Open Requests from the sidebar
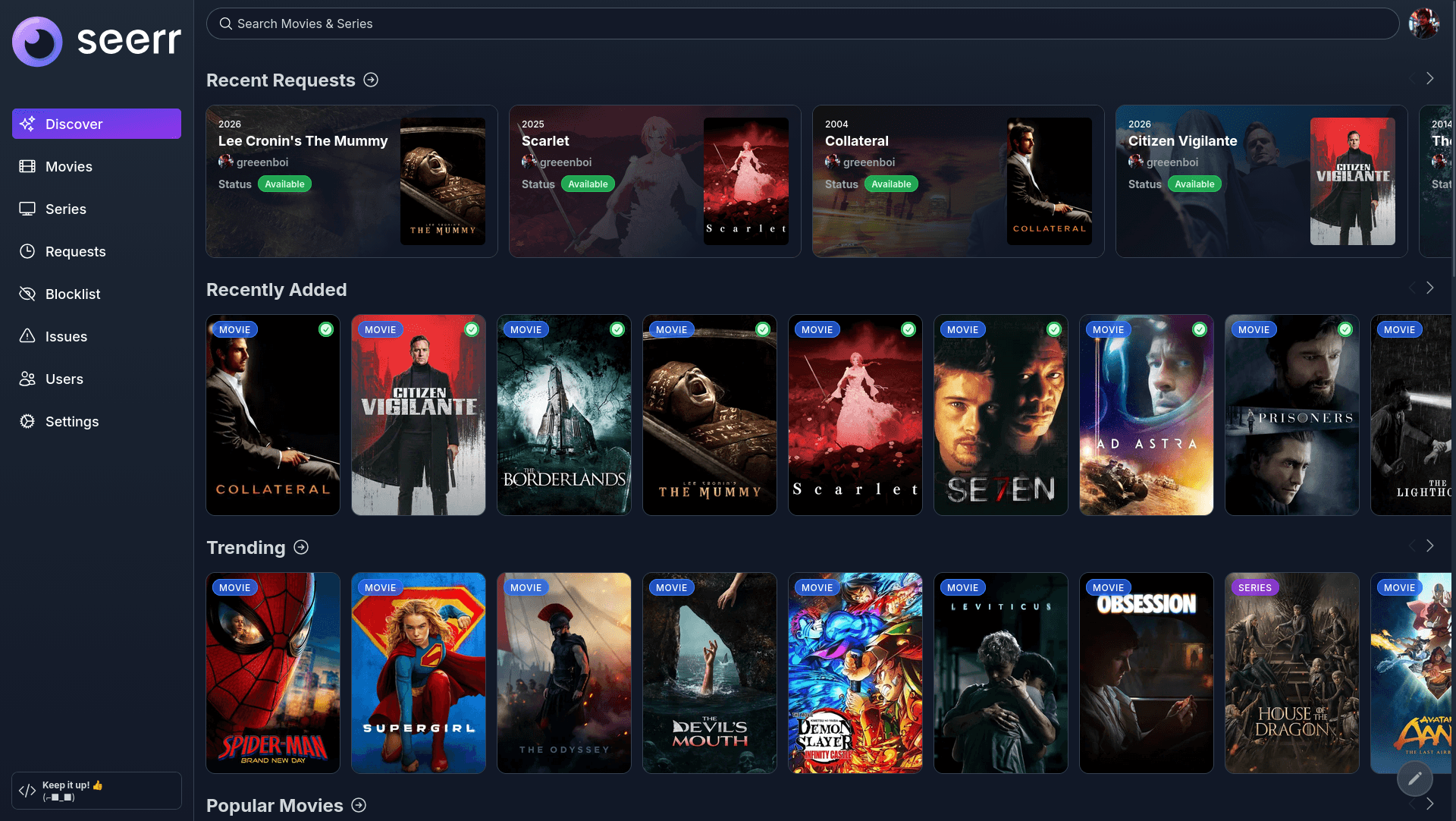This screenshot has height=821, width=1456. click(96, 251)
